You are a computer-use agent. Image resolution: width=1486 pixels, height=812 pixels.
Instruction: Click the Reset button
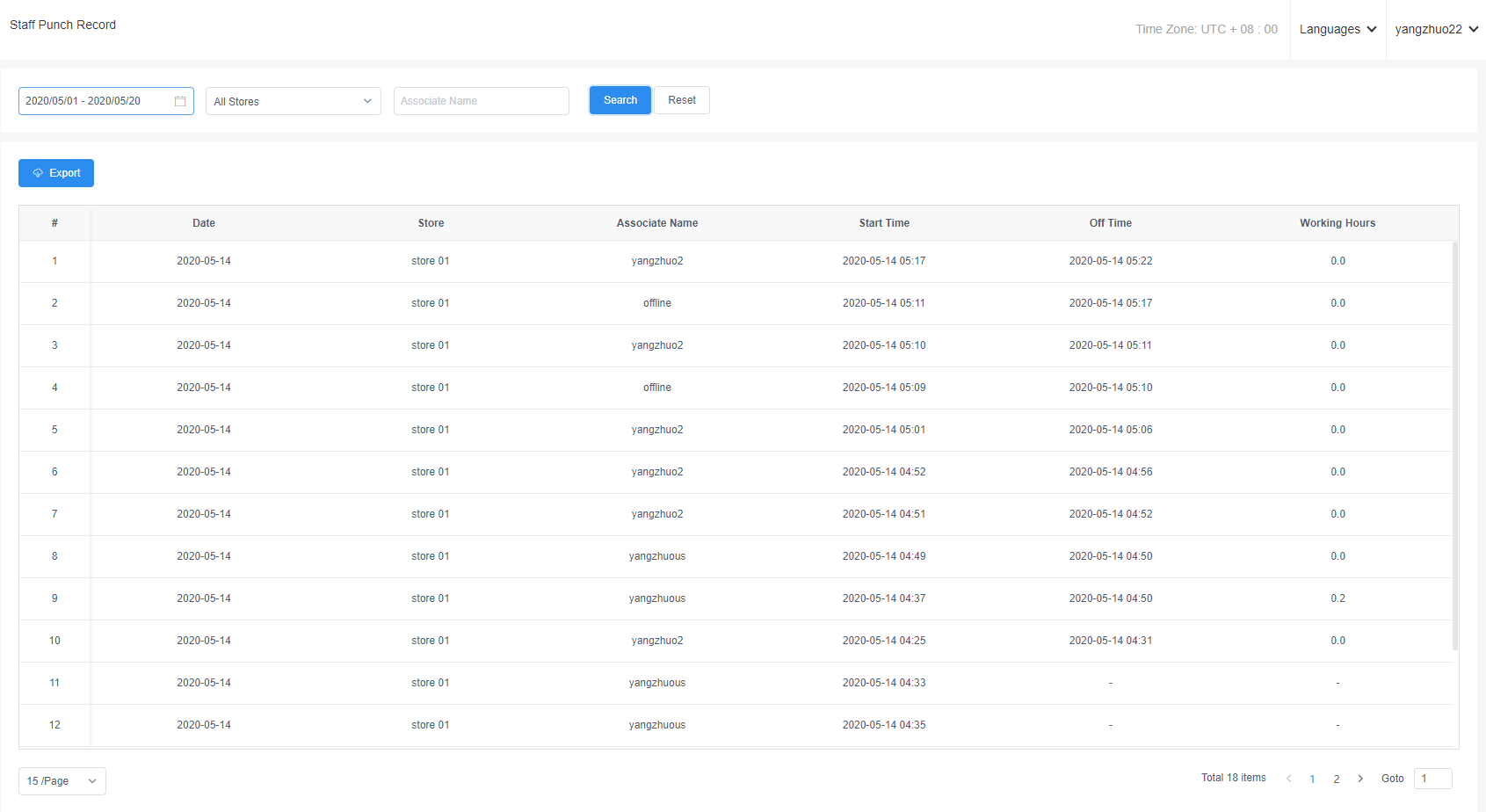point(681,100)
